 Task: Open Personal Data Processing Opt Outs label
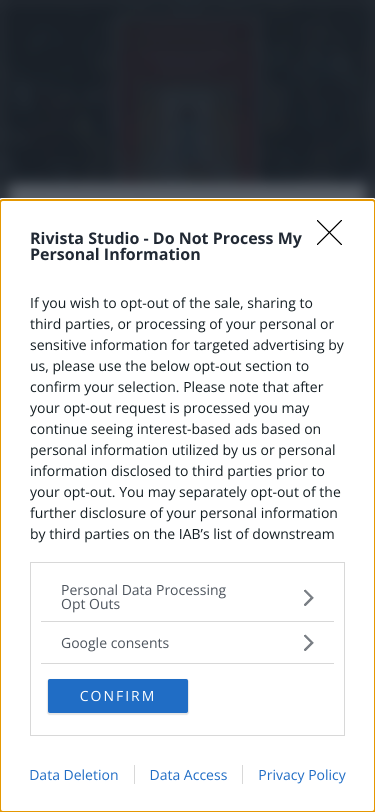[143, 597]
